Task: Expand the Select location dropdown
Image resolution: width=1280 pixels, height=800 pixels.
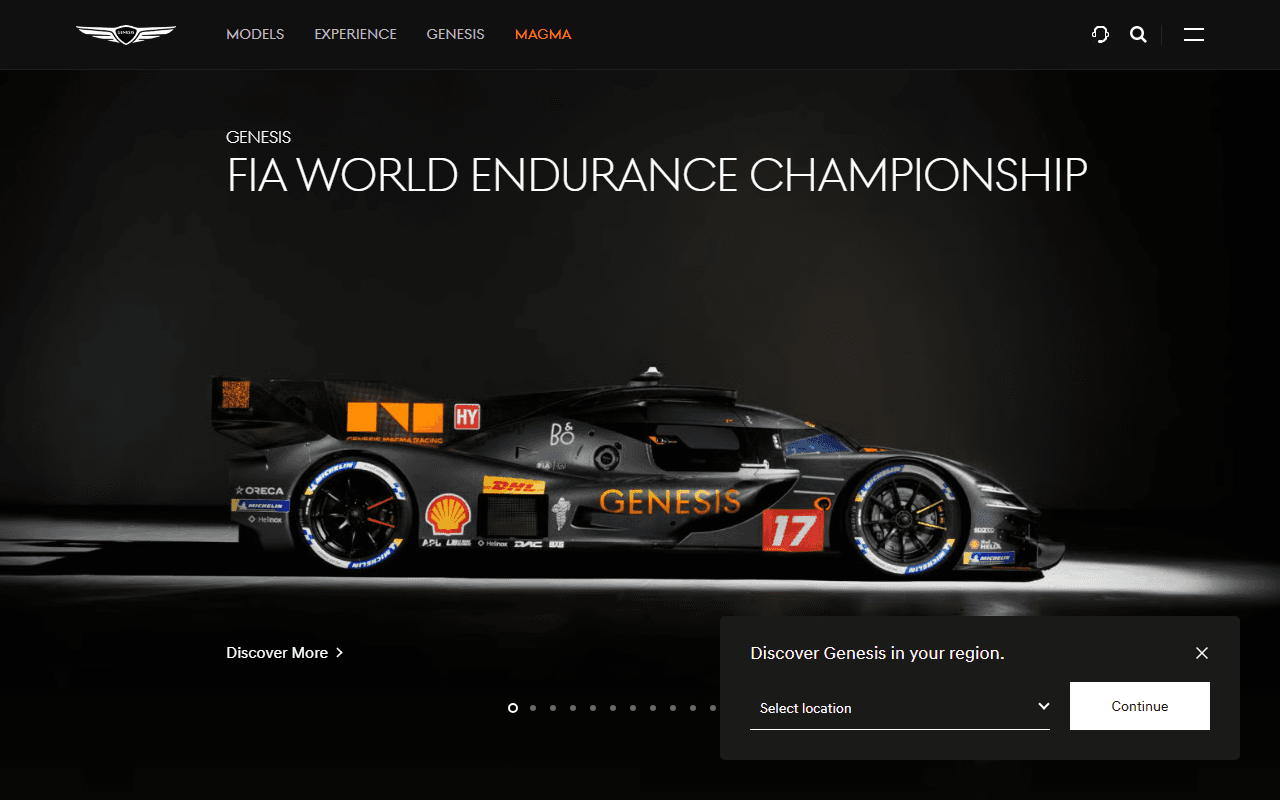Action: click(900, 707)
